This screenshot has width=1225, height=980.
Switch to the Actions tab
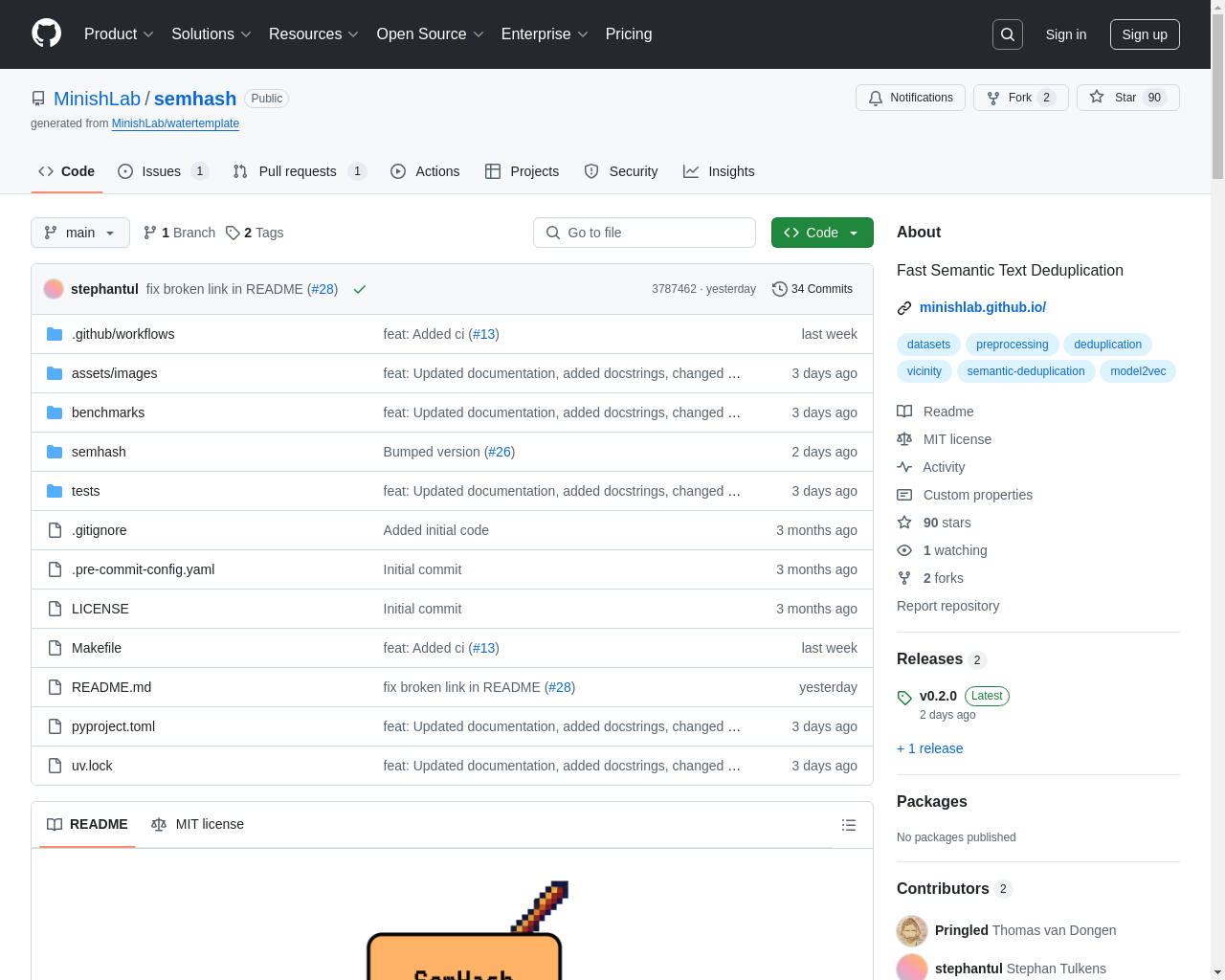426,171
